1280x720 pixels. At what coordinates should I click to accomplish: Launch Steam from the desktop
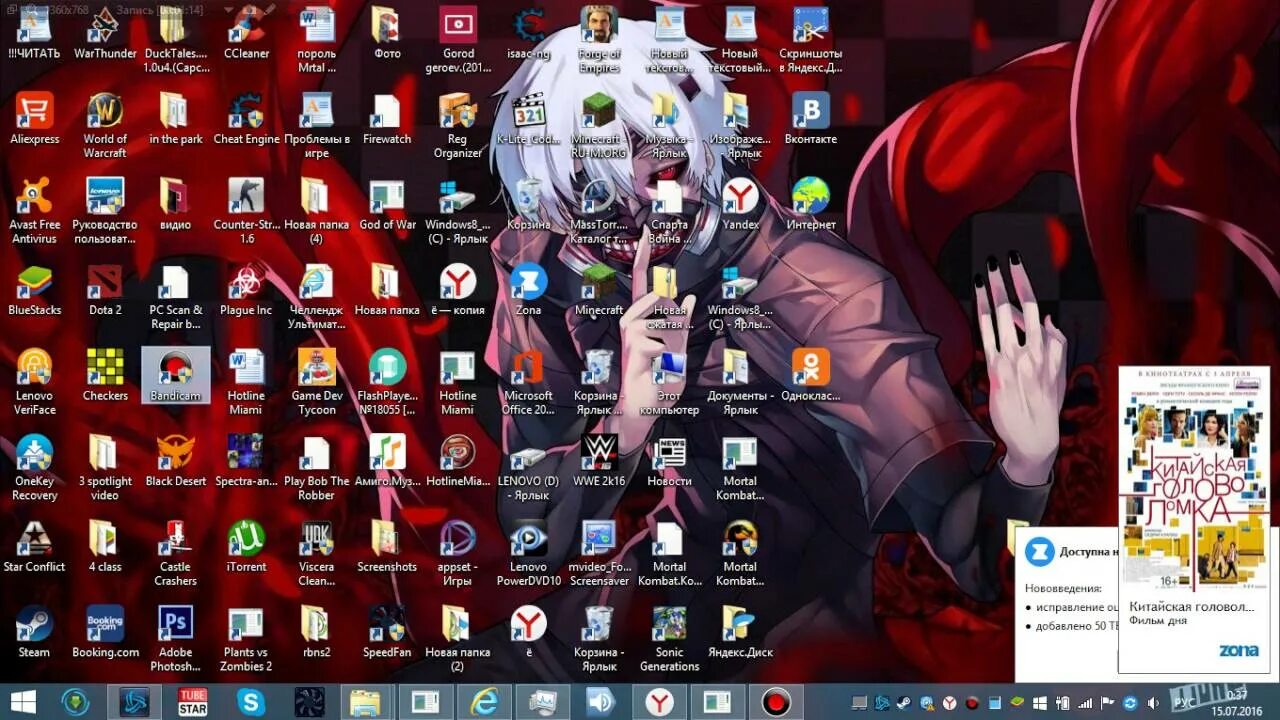tap(35, 632)
